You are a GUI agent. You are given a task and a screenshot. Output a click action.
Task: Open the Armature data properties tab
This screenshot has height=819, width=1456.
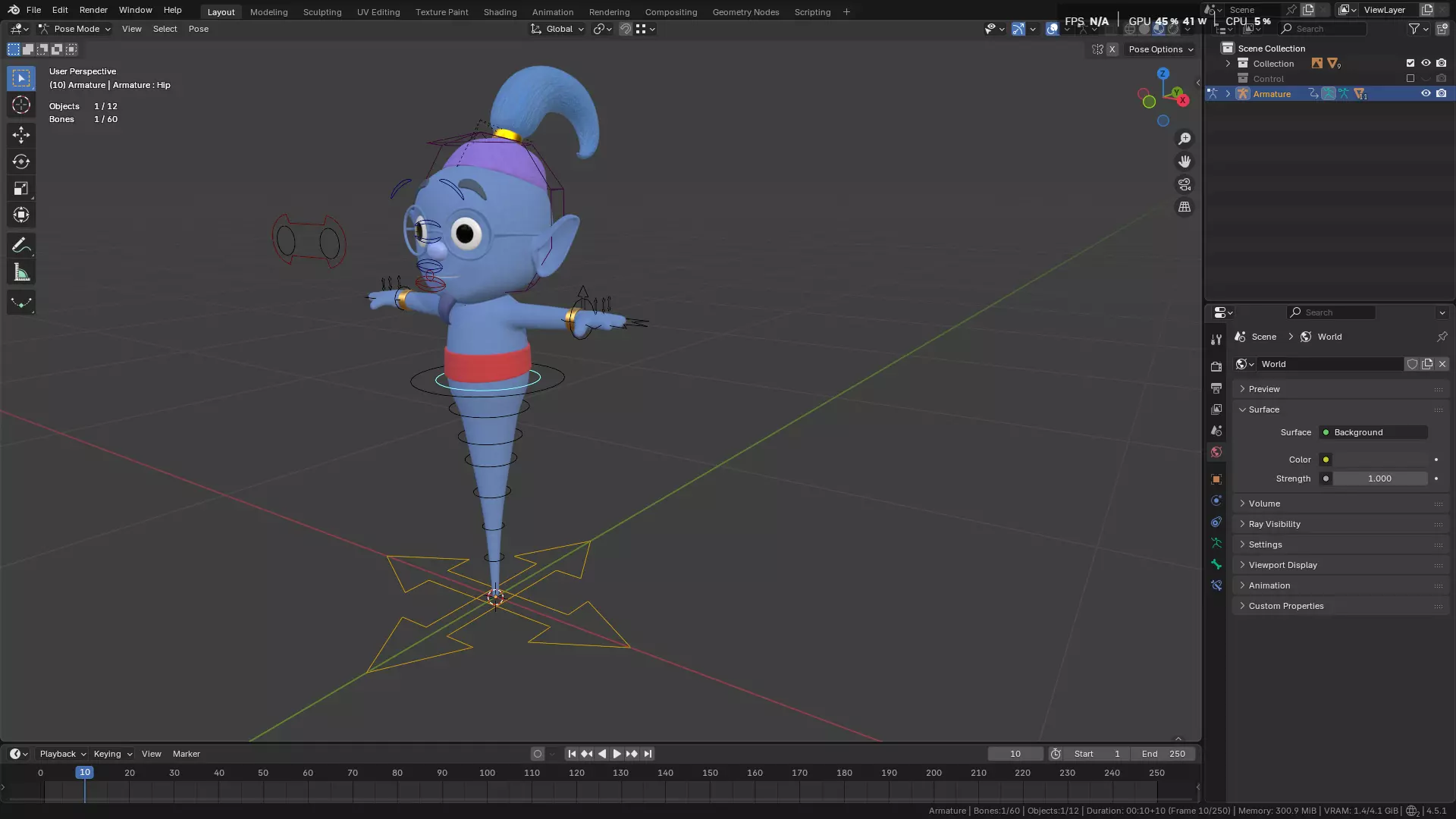click(1216, 543)
